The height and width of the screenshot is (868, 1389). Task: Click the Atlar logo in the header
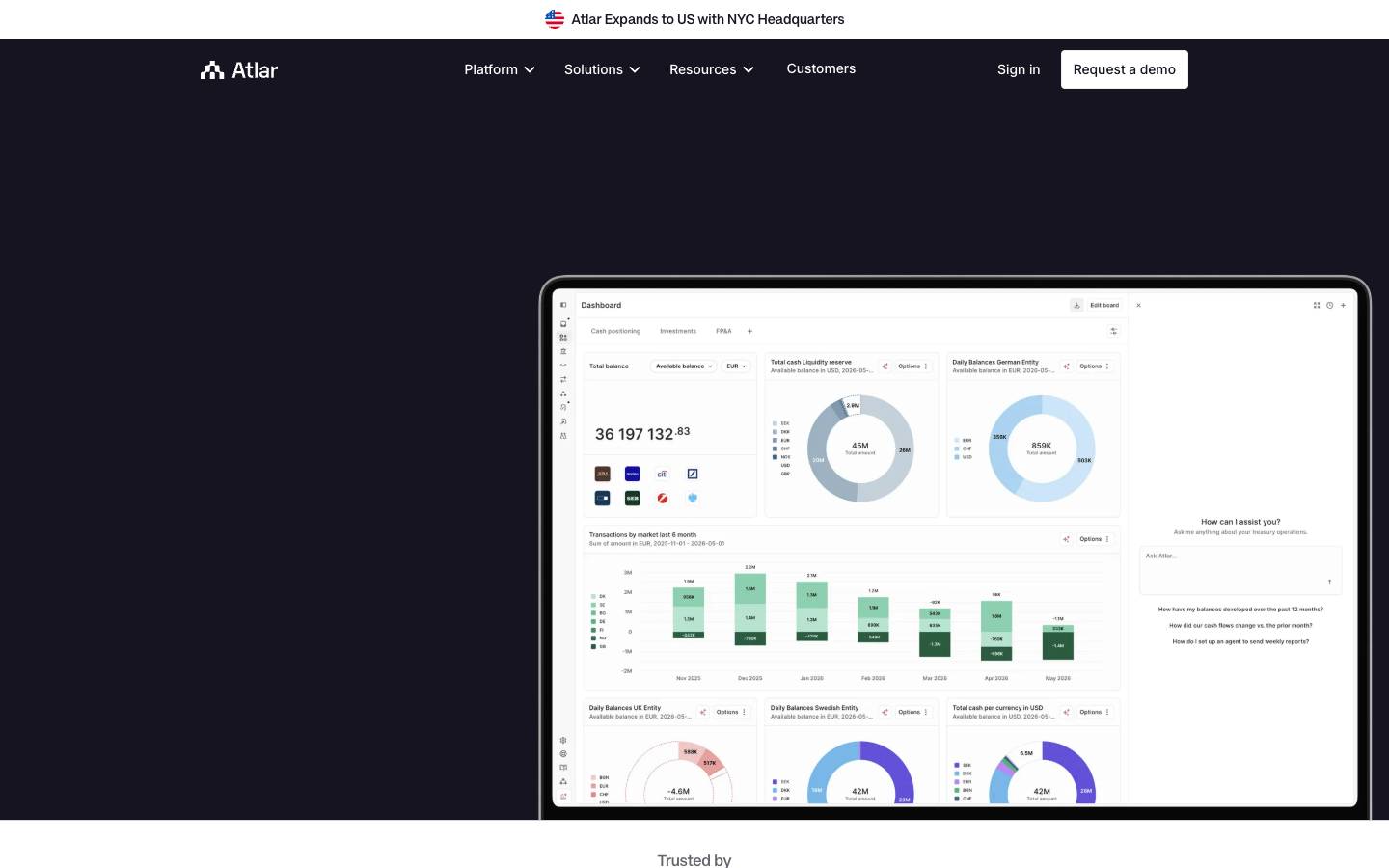[239, 69]
